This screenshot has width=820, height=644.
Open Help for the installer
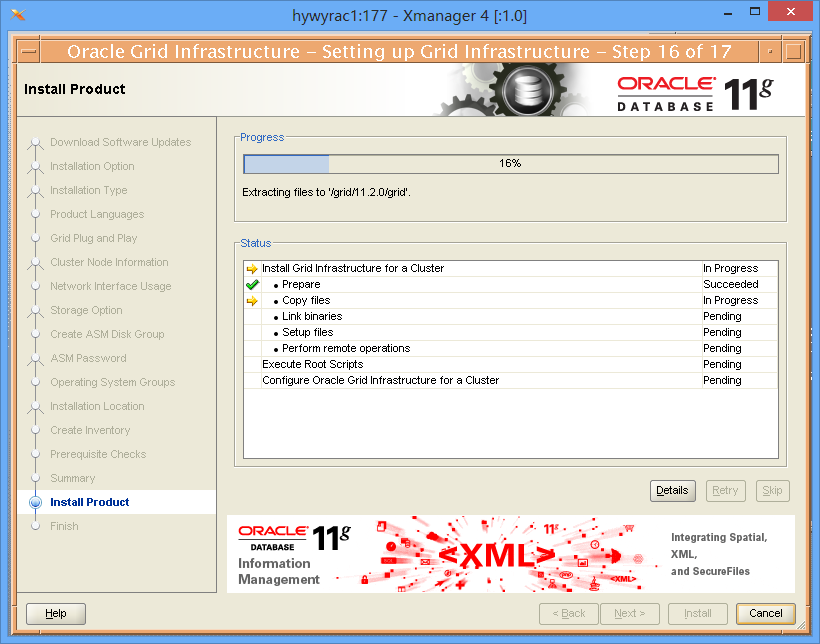[x=56, y=614]
